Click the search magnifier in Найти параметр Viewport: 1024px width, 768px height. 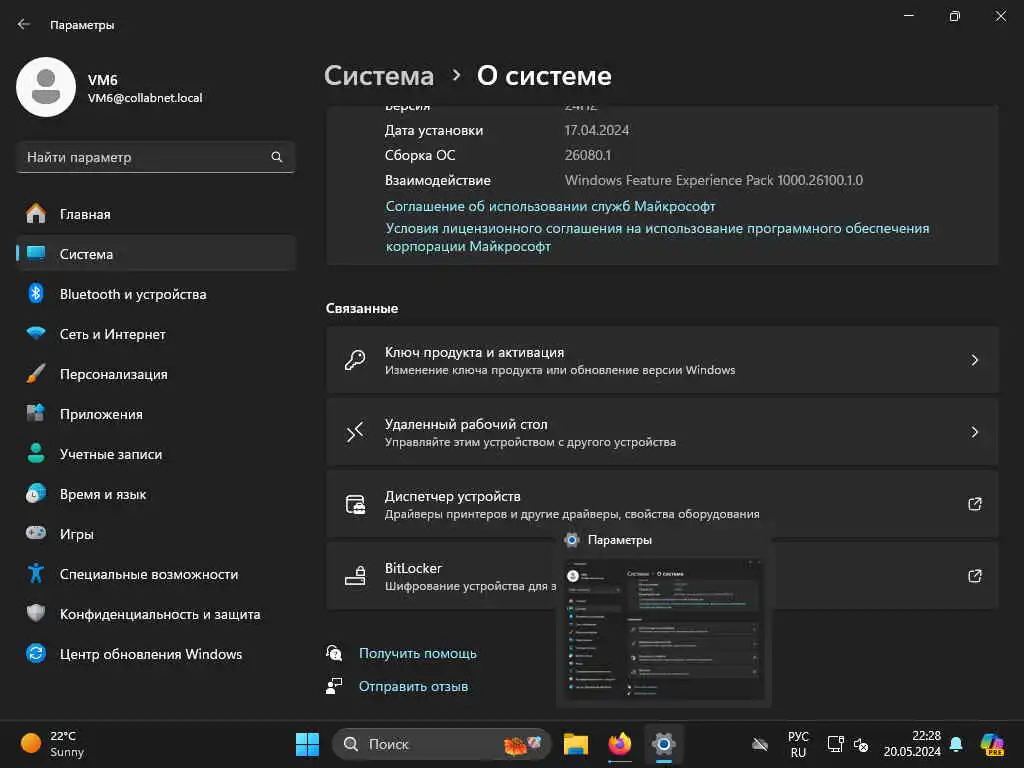click(x=276, y=157)
